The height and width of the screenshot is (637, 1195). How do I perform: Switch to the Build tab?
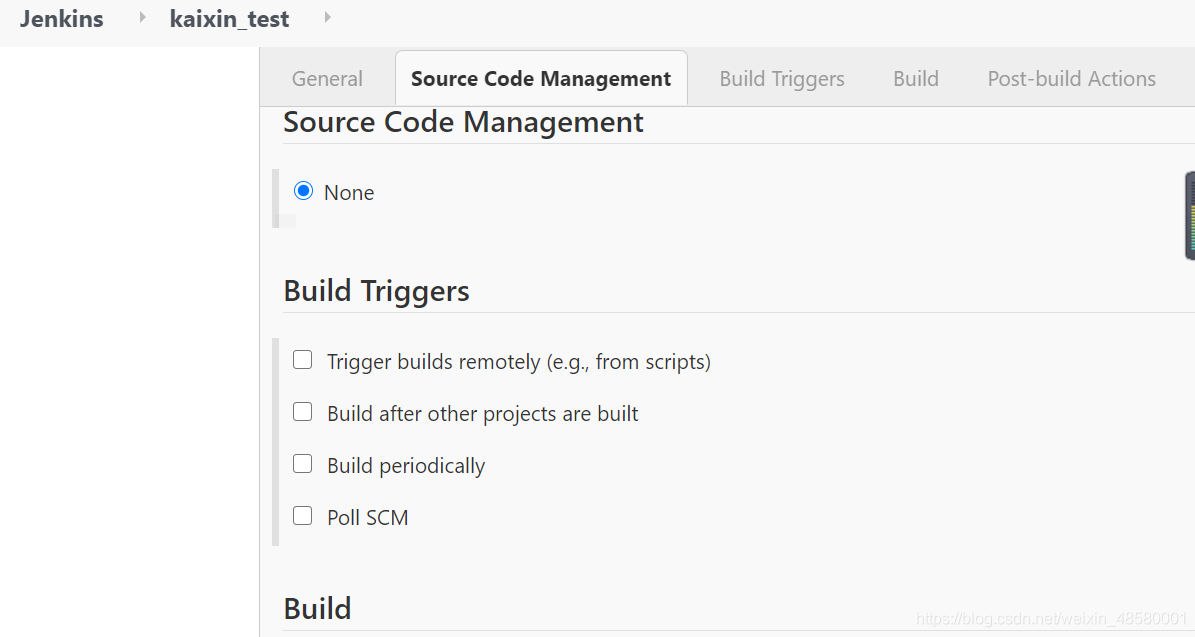coord(915,78)
